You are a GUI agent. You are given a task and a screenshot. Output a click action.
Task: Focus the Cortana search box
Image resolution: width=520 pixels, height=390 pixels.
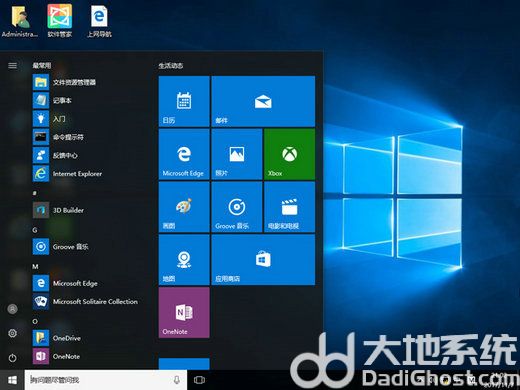pyautogui.click(x=106, y=380)
